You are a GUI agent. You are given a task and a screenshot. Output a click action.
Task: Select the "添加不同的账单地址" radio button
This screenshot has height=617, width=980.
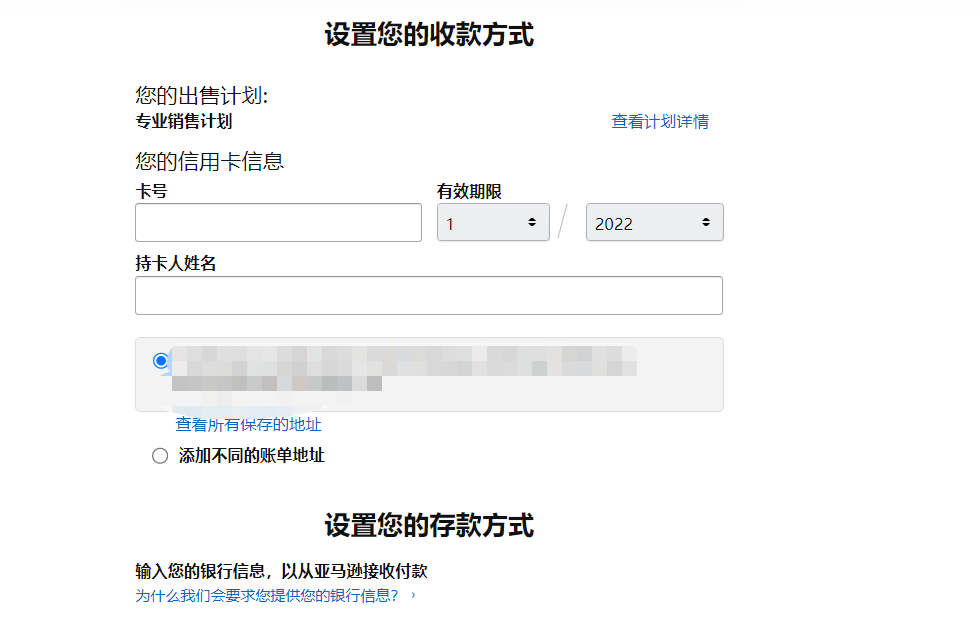click(160, 455)
